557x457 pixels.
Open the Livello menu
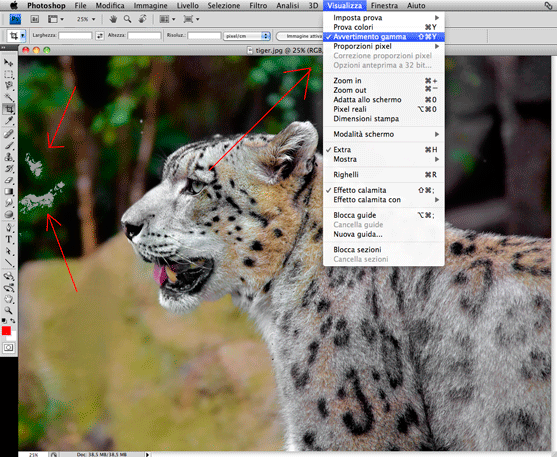coord(188,5)
